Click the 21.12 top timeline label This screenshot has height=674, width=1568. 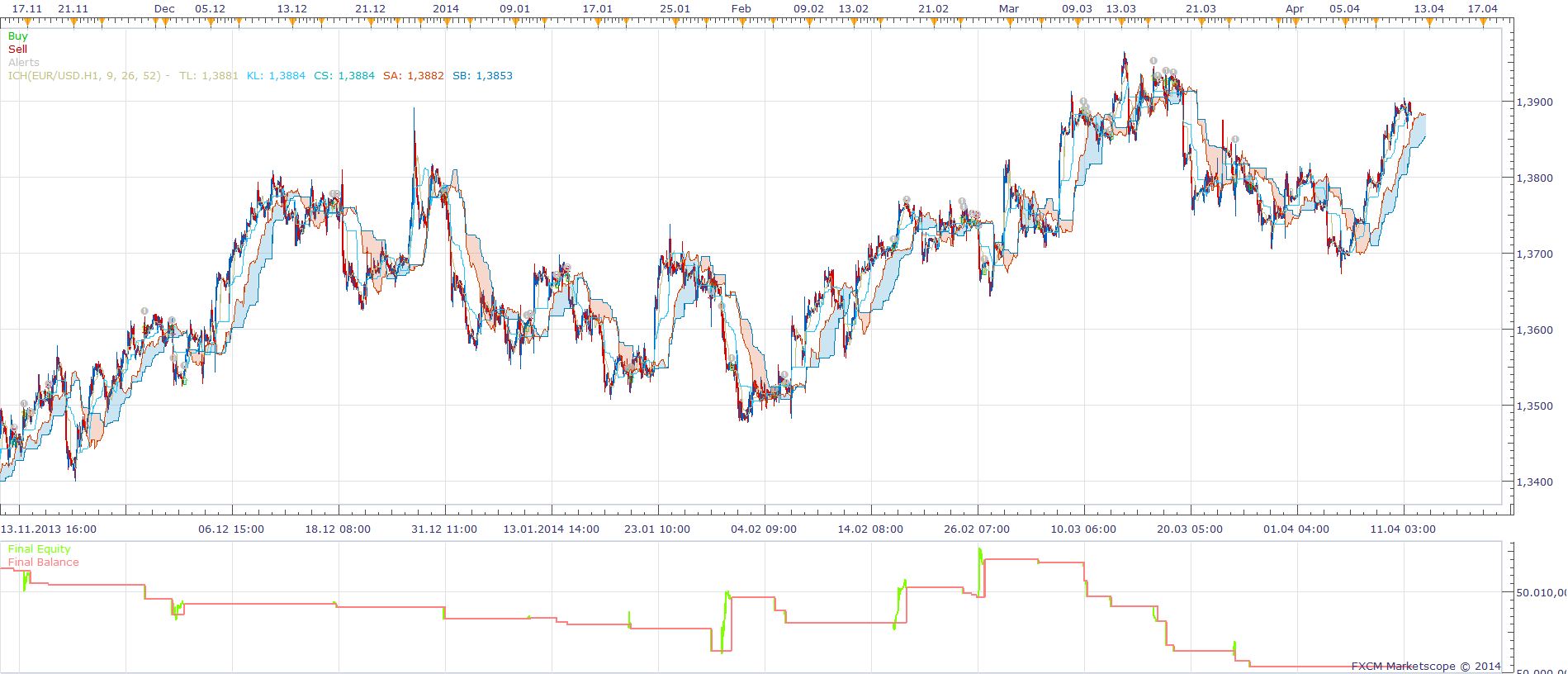371,9
